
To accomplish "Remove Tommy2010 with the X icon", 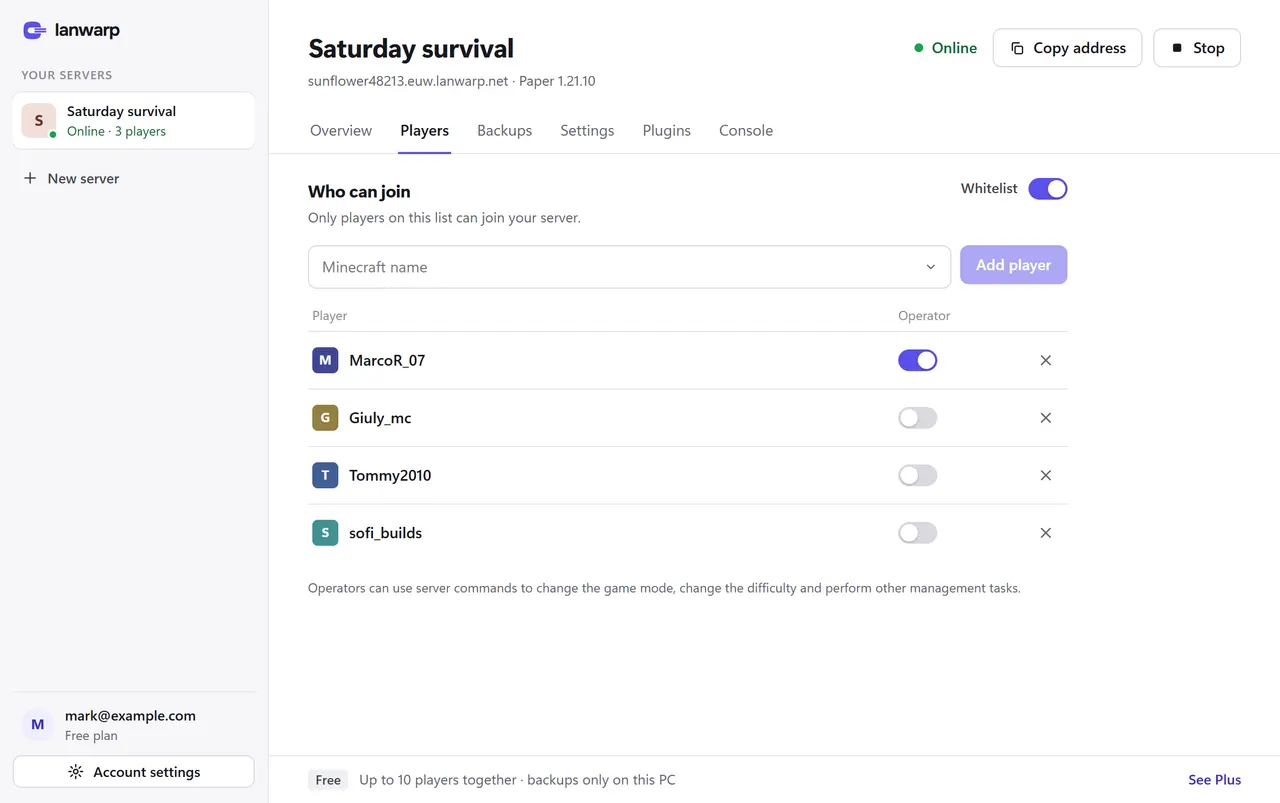I will pyautogui.click(x=1045, y=475).
